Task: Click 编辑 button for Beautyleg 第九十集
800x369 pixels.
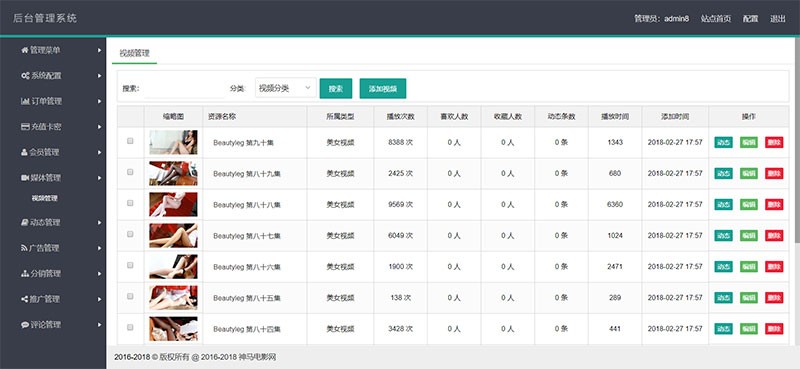Action: tap(749, 142)
